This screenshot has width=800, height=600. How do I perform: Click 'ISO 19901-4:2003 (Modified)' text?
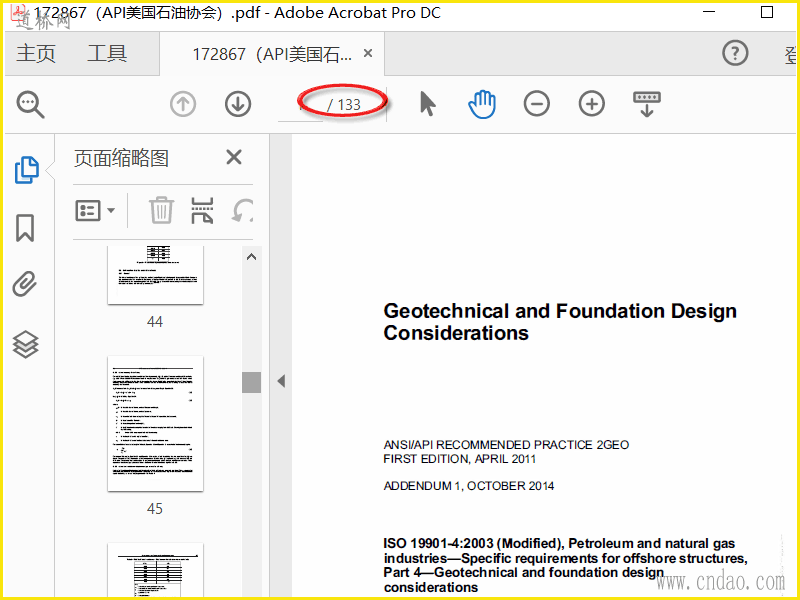473,543
